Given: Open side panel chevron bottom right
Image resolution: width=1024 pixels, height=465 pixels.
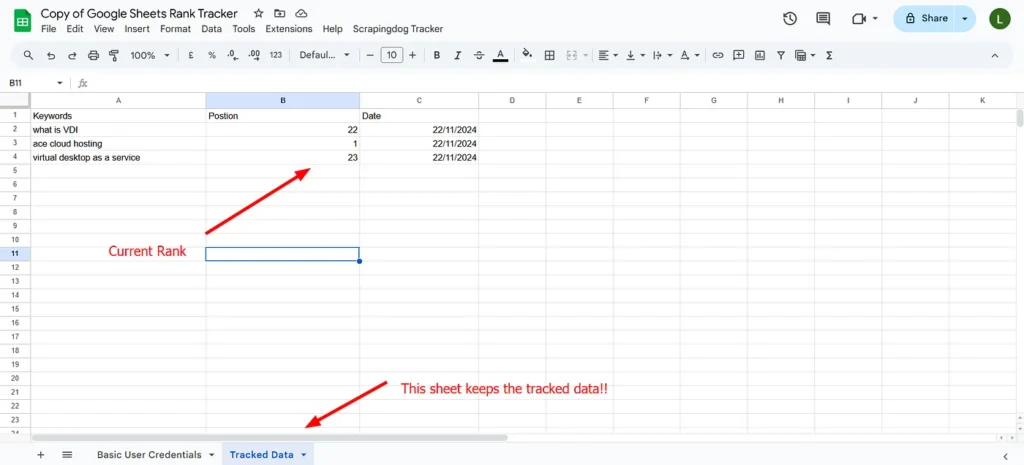Looking at the screenshot, I should click(x=1004, y=455).
